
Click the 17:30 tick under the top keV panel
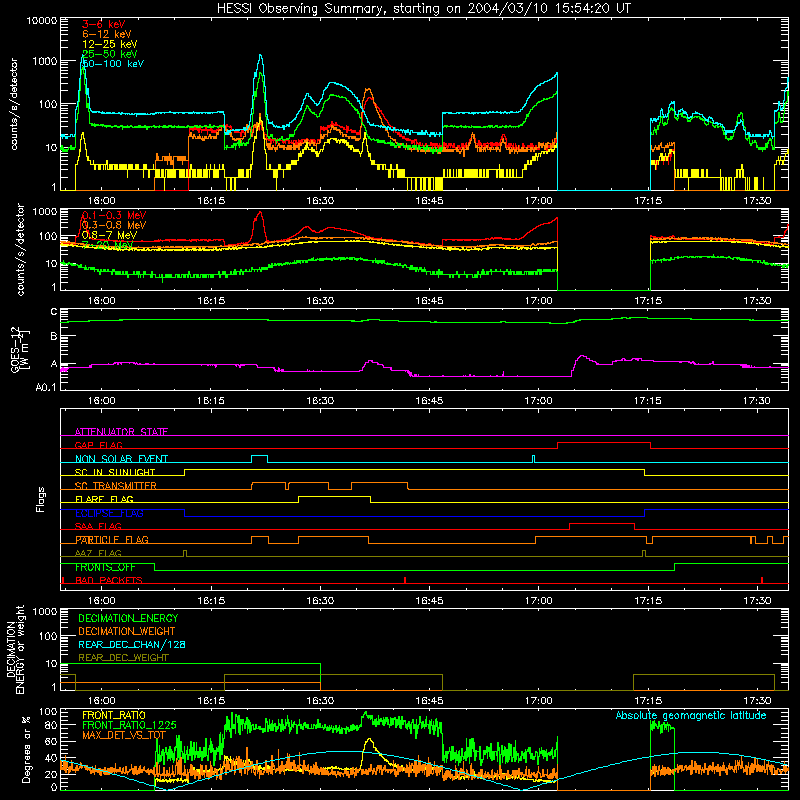click(757, 201)
